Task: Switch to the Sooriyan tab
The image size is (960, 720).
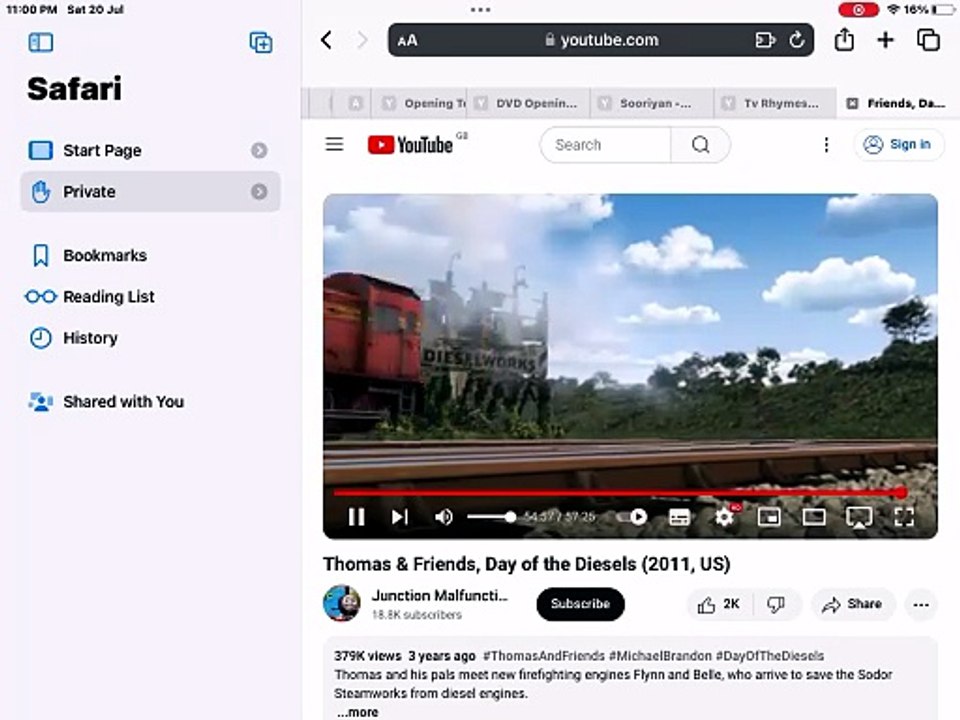Action: click(652, 103)
